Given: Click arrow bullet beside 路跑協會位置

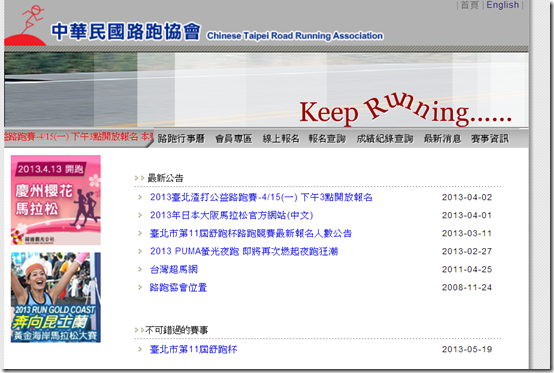Looking at the screenshot, I should (140, 288).
